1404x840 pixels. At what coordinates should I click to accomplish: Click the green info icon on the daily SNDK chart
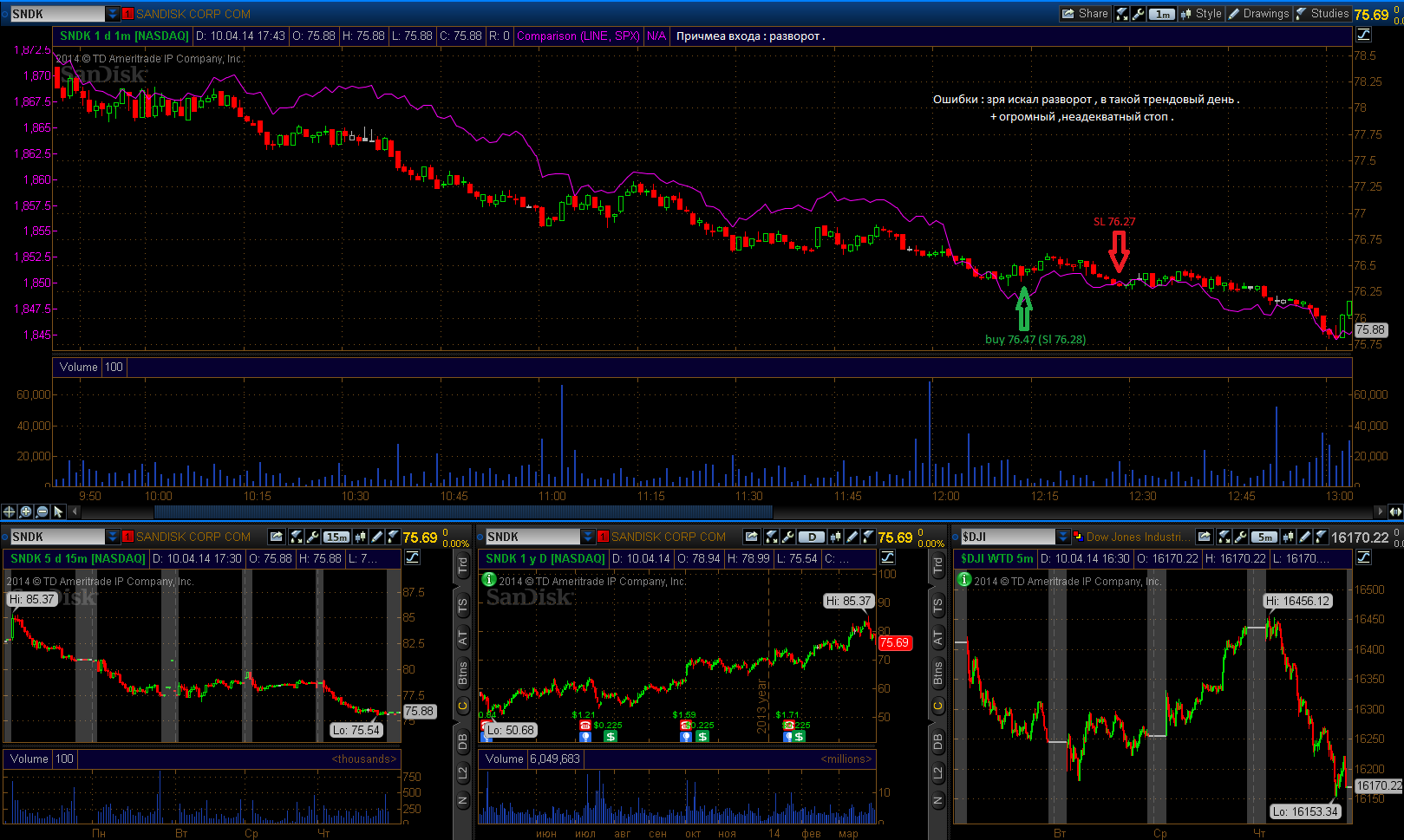pyautogui.click(x=489, y=579)
